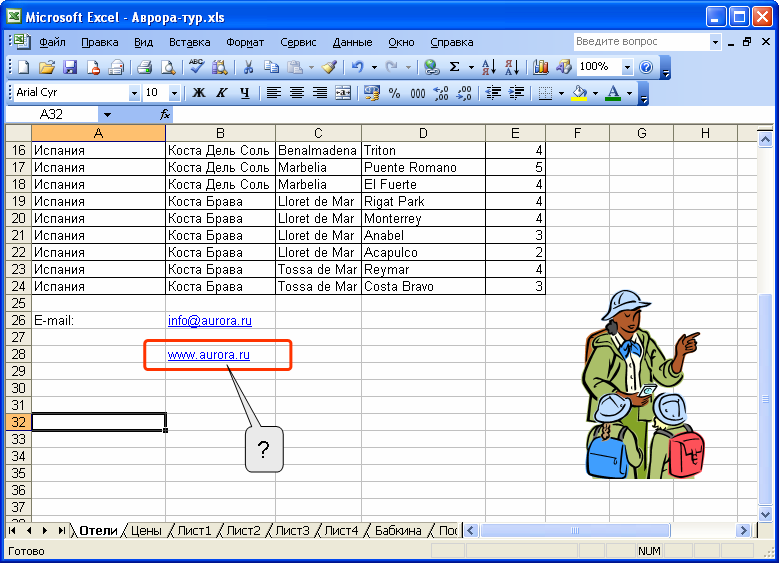
Task: Apply yellow fill color bucket
Action: click(x=579, y=93)
